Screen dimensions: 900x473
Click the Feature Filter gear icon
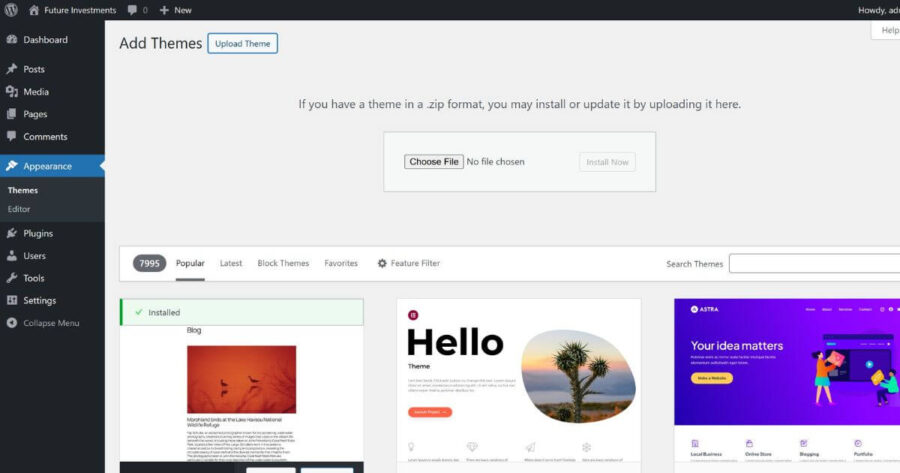(382, 263)
